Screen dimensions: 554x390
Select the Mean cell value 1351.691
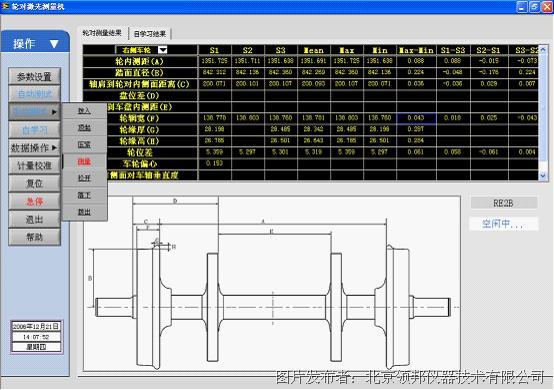click(x=314, y=61)
